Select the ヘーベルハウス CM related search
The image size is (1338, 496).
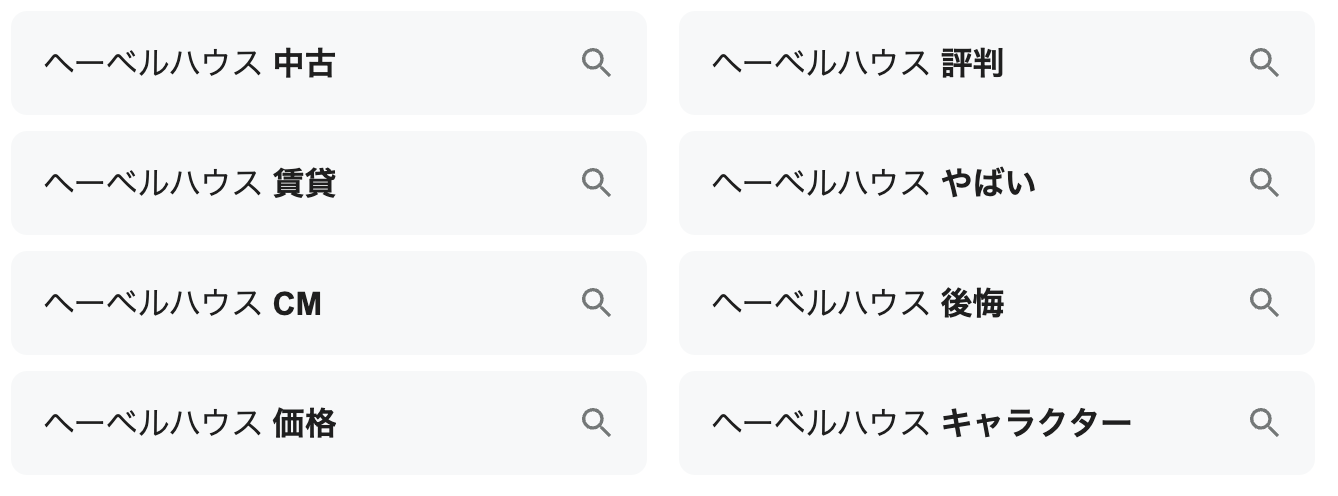(x=183, y=304)
